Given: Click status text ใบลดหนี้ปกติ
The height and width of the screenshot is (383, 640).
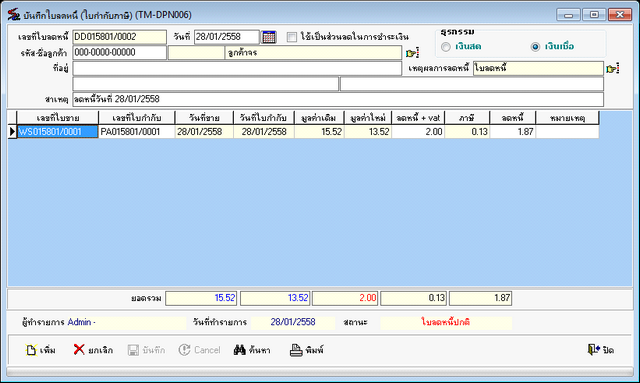Looking at the screenshot, I should (x=445, y=322).
